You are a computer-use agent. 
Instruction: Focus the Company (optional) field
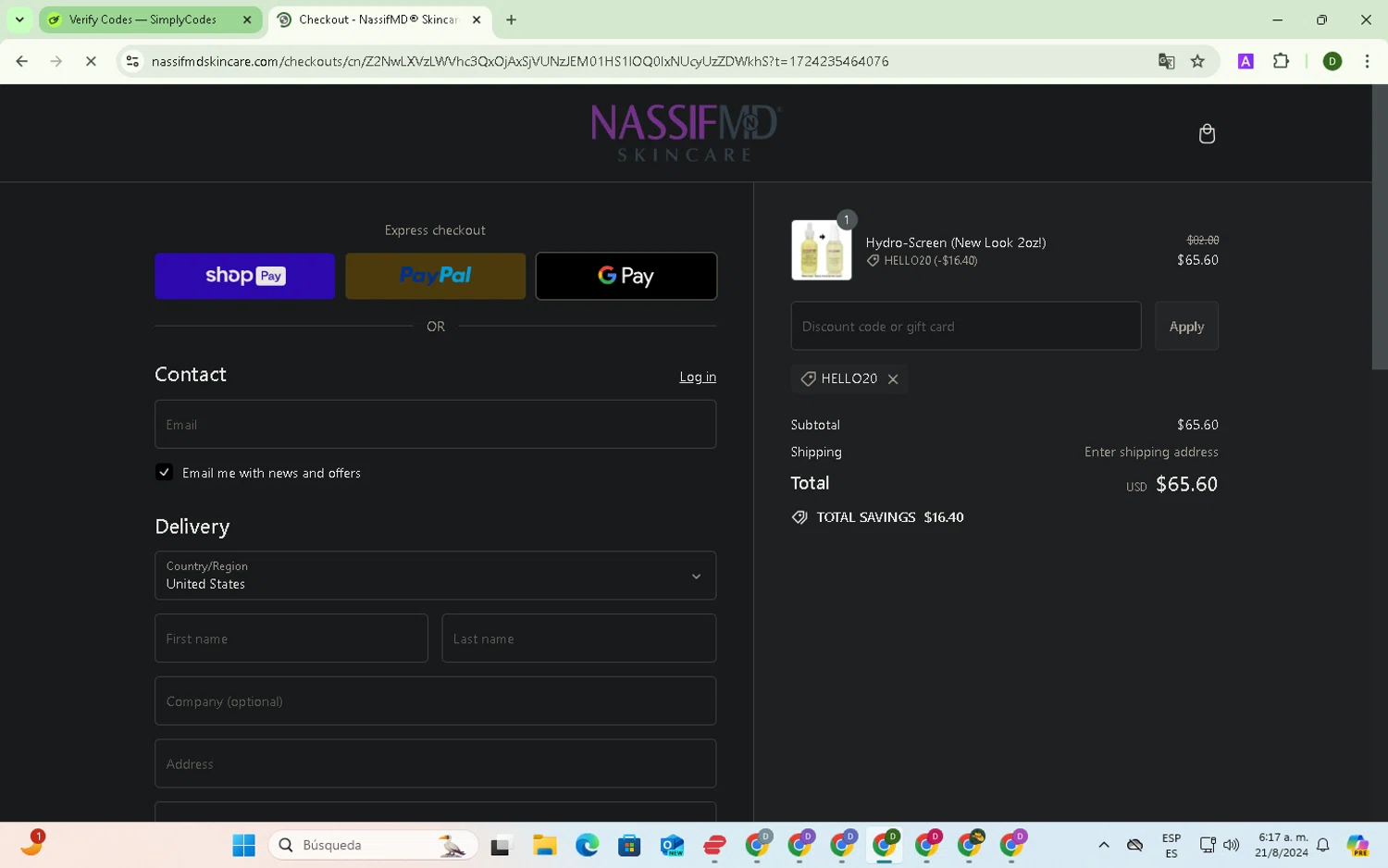click(x=435, y=701)
